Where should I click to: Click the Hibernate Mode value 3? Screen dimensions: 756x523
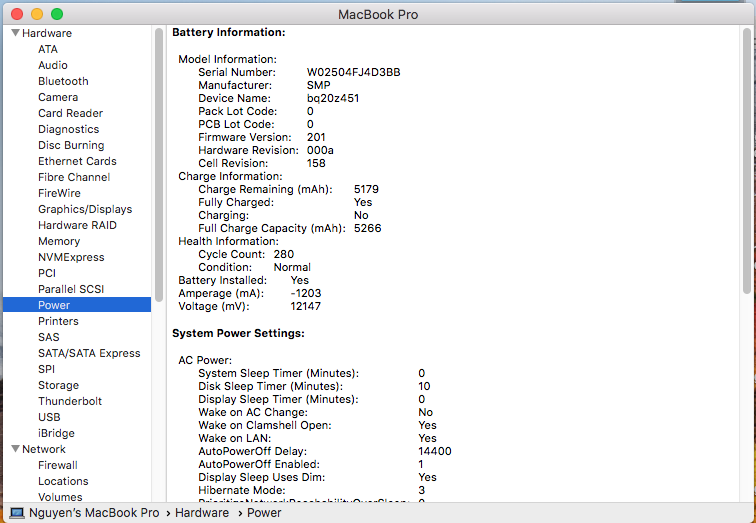click(421, 490)
